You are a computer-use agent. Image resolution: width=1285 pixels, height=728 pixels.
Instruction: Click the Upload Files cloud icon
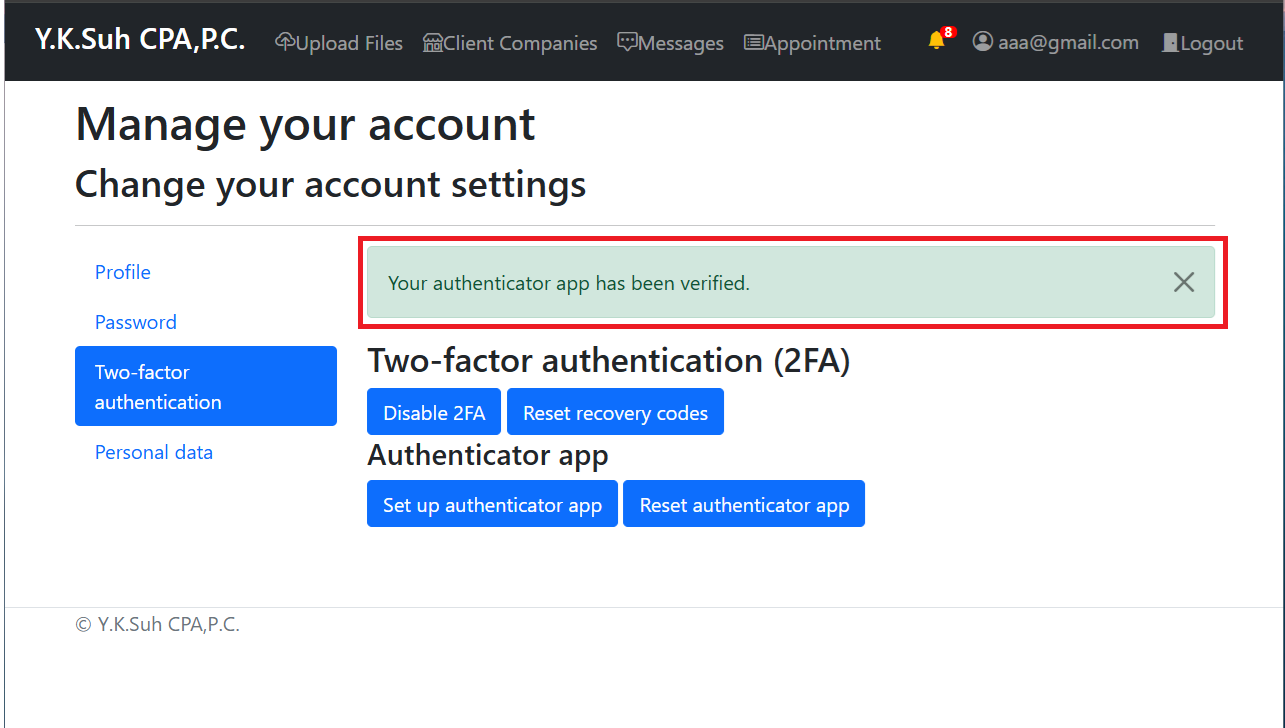pos(285,42)
